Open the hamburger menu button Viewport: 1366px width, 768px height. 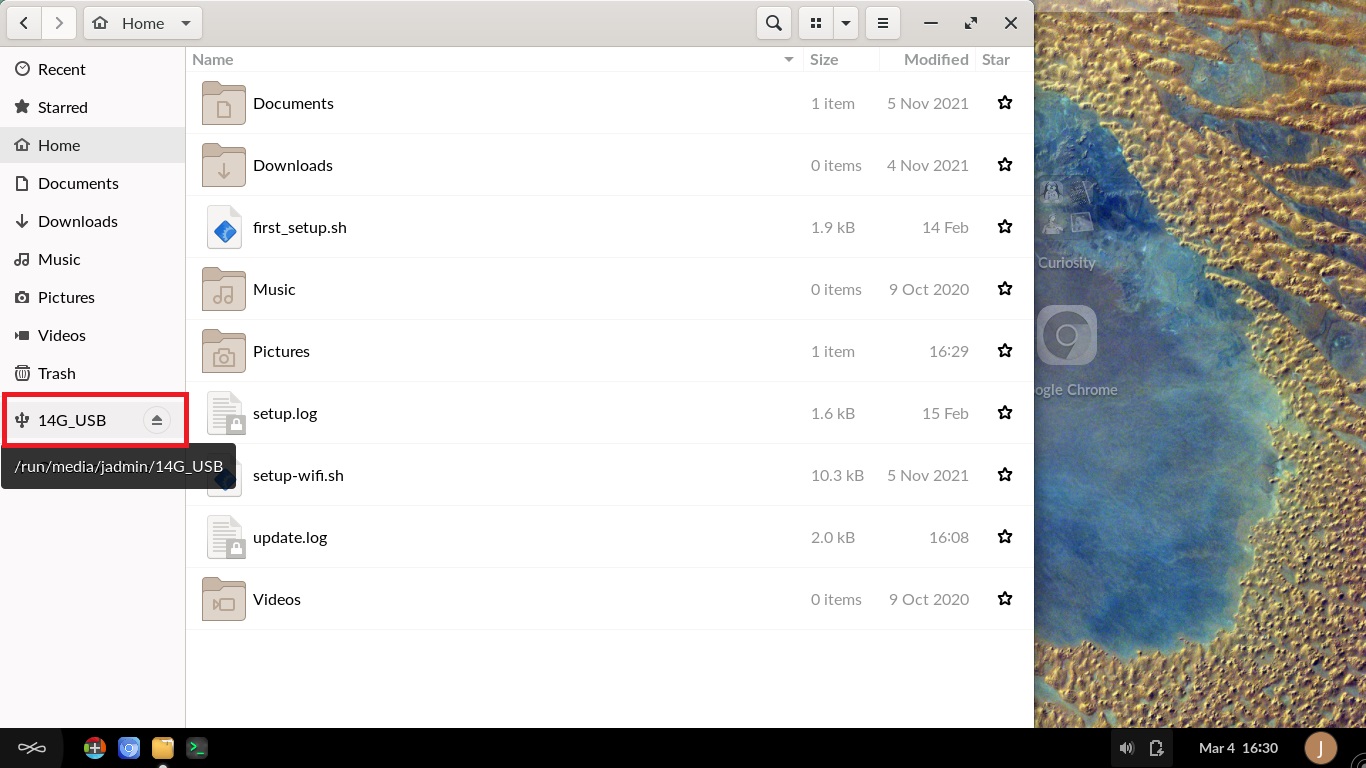coord(882,23)
